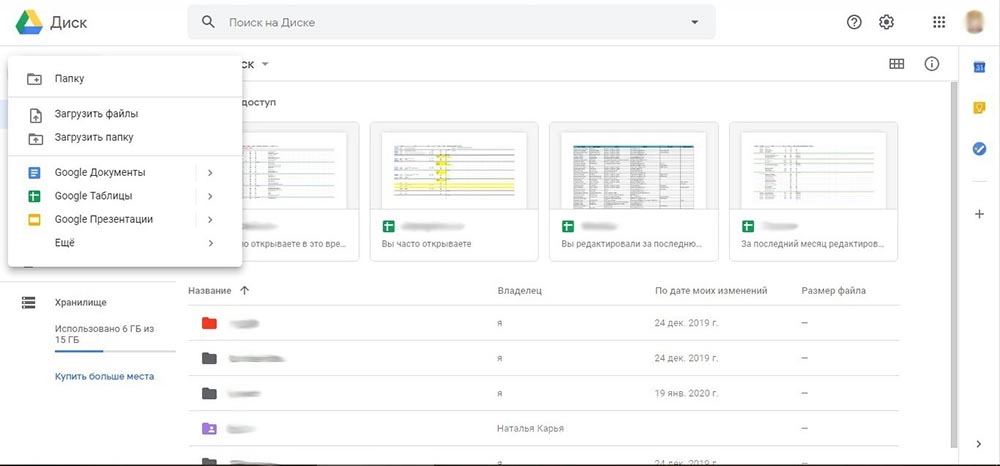Expand the Ещё submenu arrow
This screenshot has height=466, width=1000.
coord(210,243)
